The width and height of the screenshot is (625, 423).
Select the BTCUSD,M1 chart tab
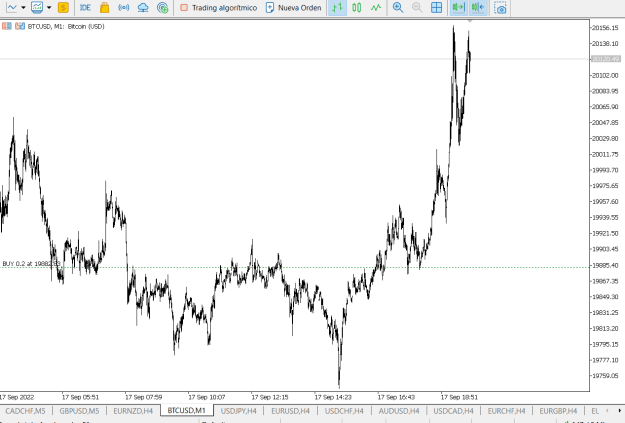point(187,410)
